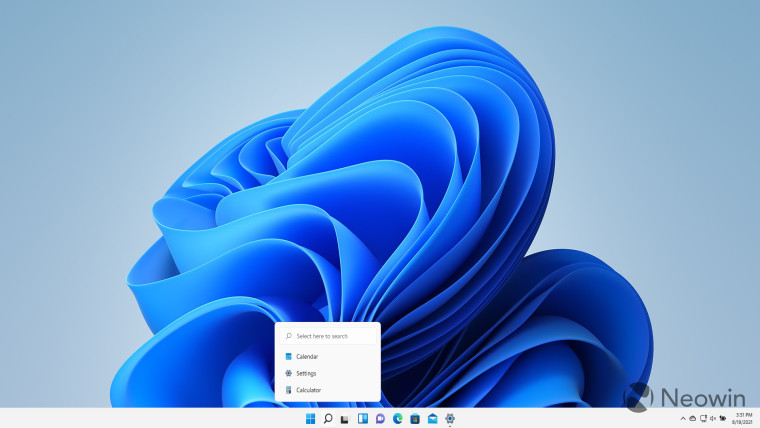Screen dimensions: 760x428
Task: Click the 'Select here to search' field
Action: click(328, 336)
